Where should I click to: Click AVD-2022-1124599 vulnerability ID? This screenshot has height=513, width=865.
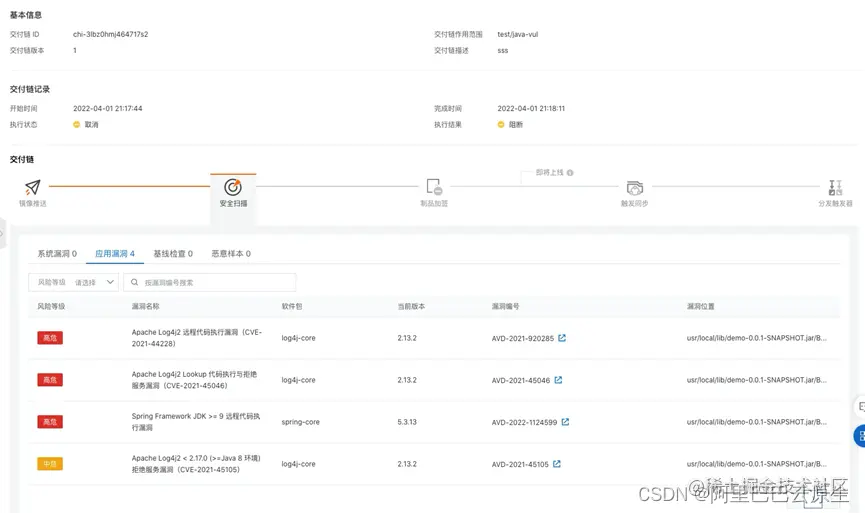tap(524, 422)
